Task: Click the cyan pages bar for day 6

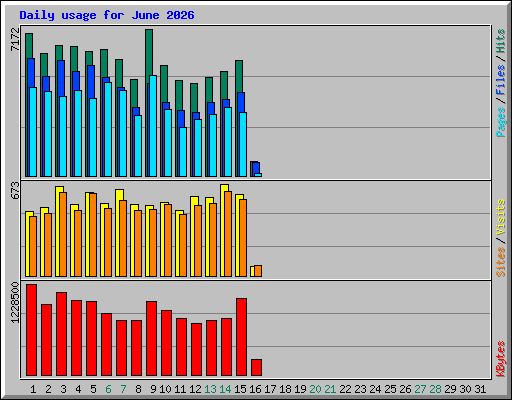Action: click(108, 129)
